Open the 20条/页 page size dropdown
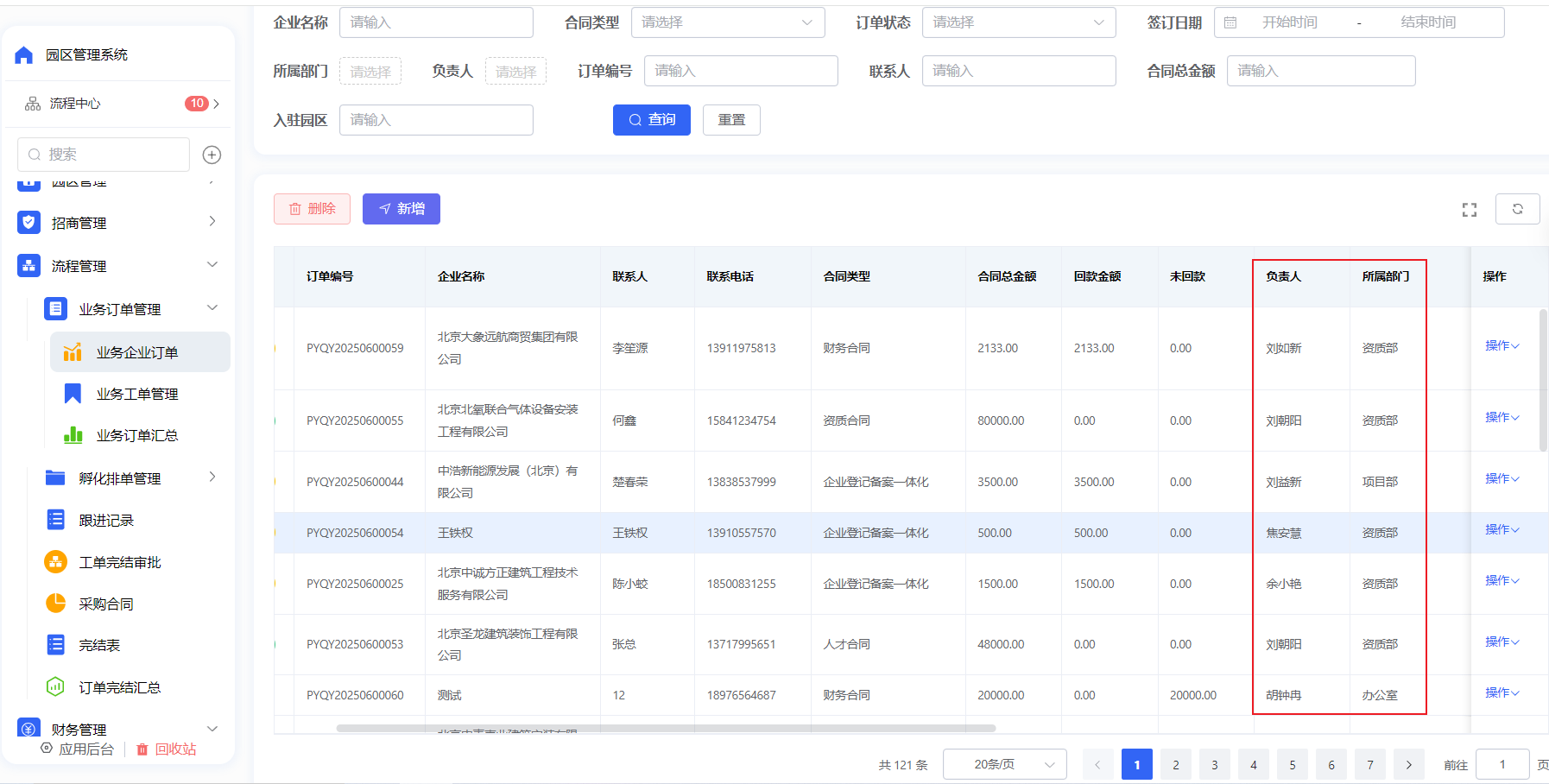This screenshot has width=1549, height=784. tap(1005, 764)
